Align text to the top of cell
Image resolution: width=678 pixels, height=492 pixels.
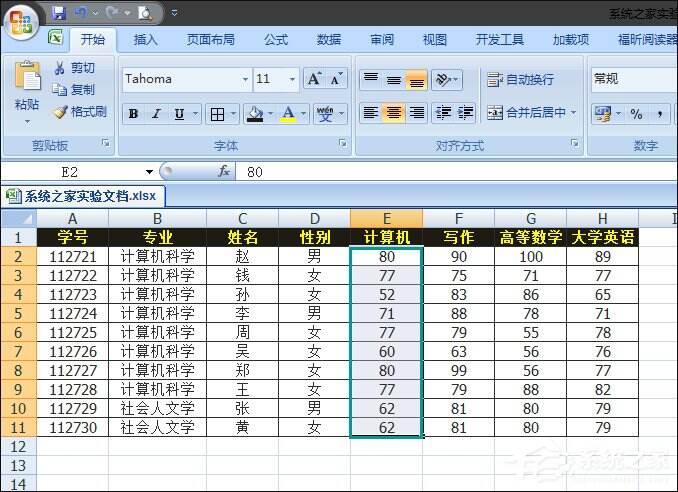point(371,80)
